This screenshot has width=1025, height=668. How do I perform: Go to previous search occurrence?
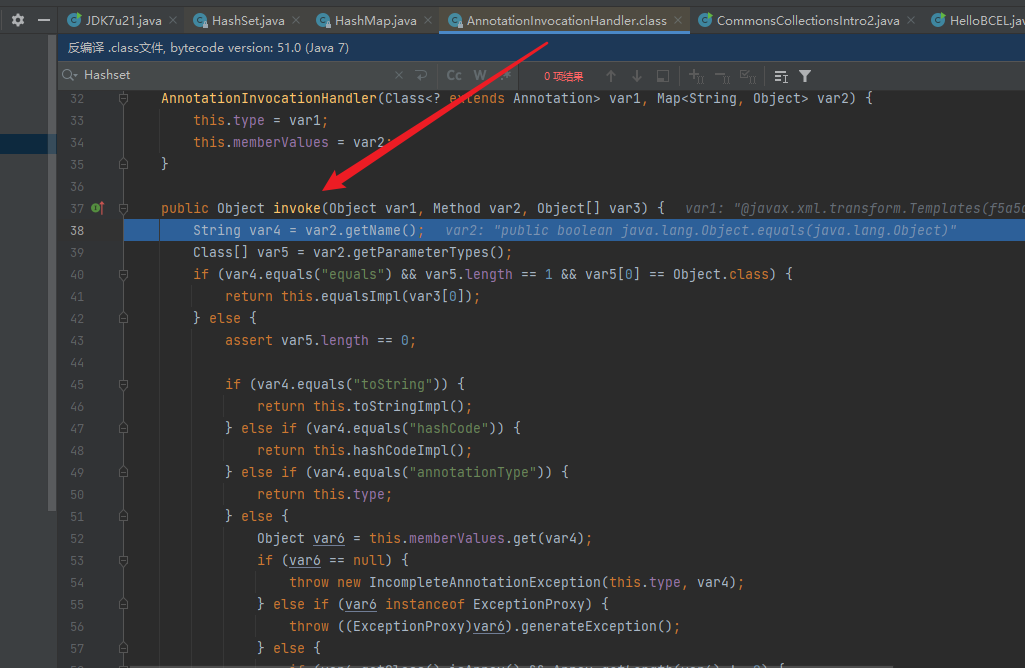tap(611, 76)
